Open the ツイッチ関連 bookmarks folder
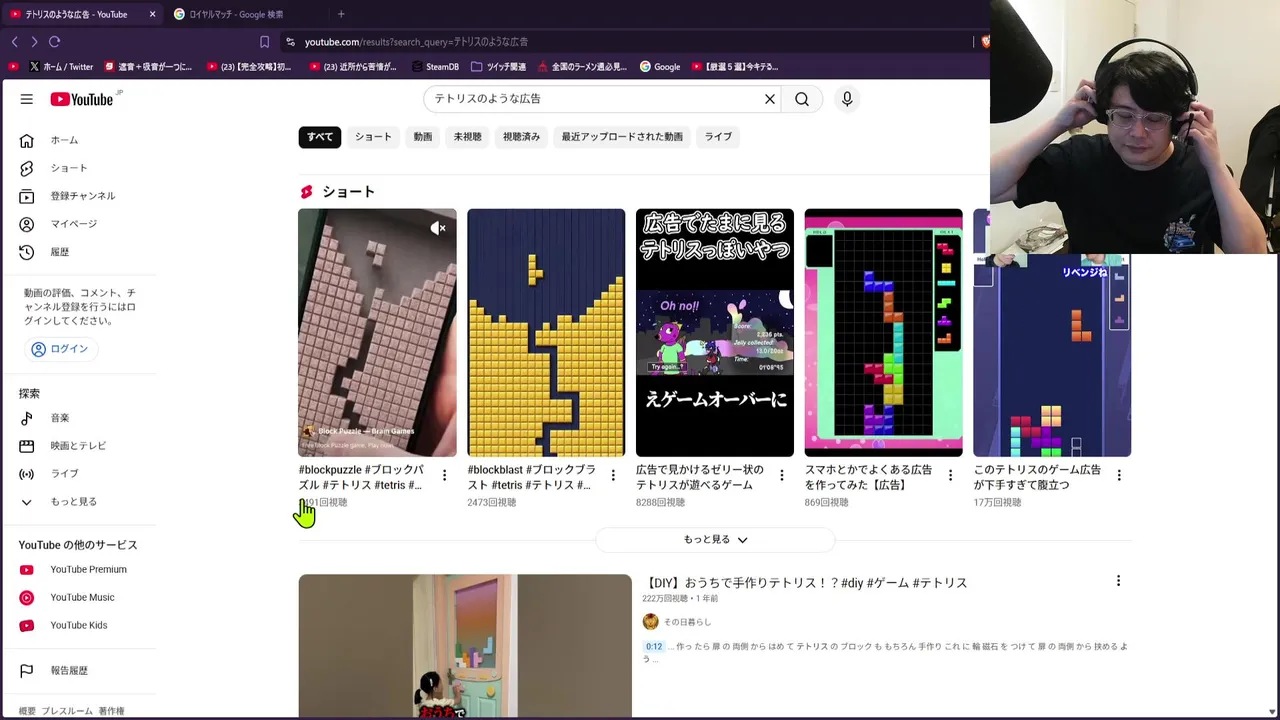 coord(498,67)
